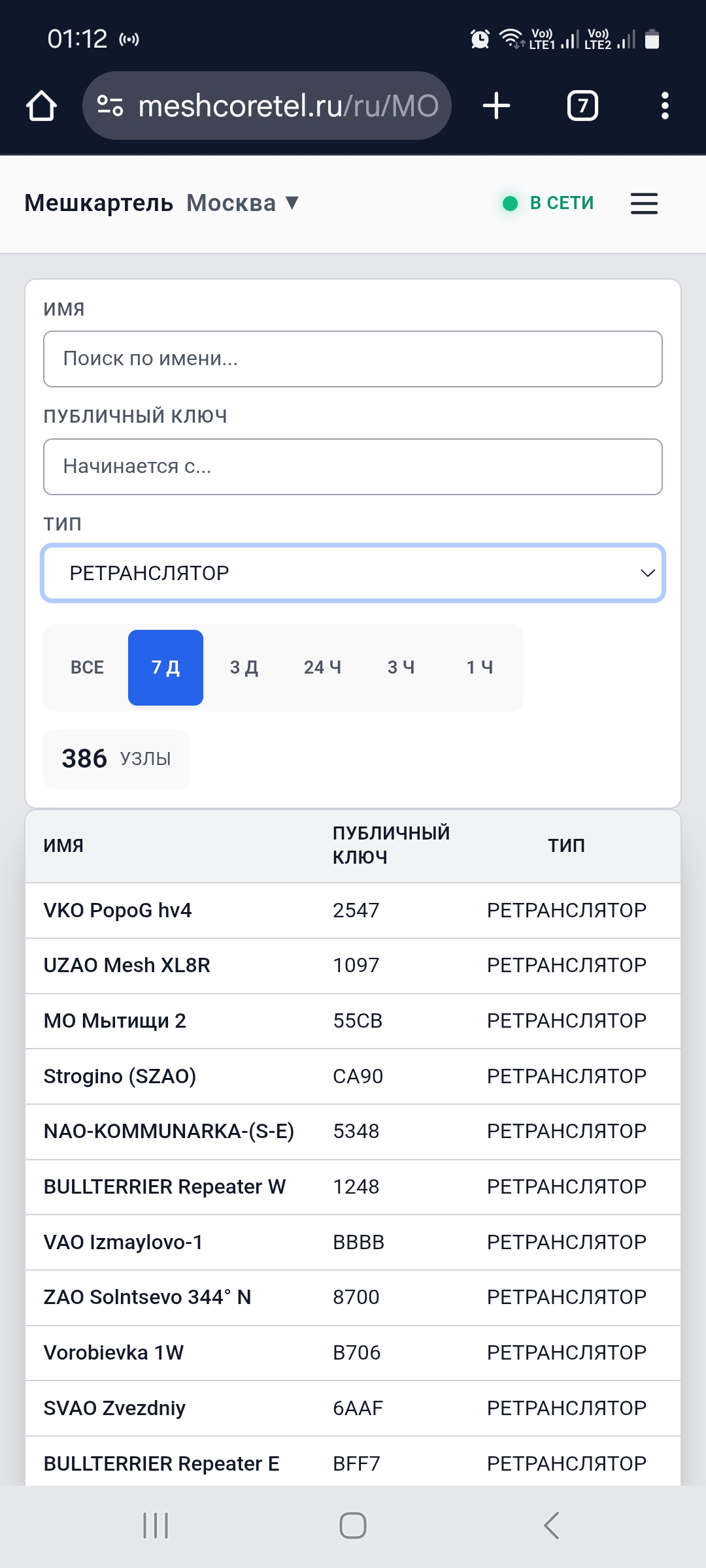Select the 1 Ч time filter

479,668
